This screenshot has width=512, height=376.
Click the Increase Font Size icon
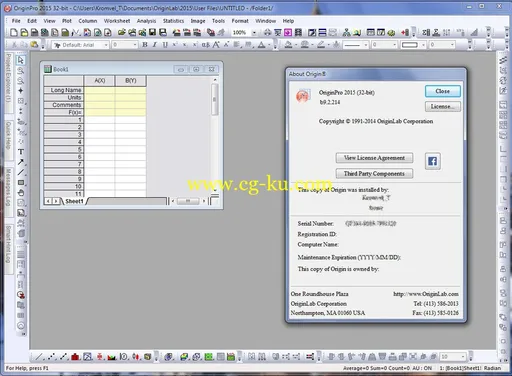point(216,45)
